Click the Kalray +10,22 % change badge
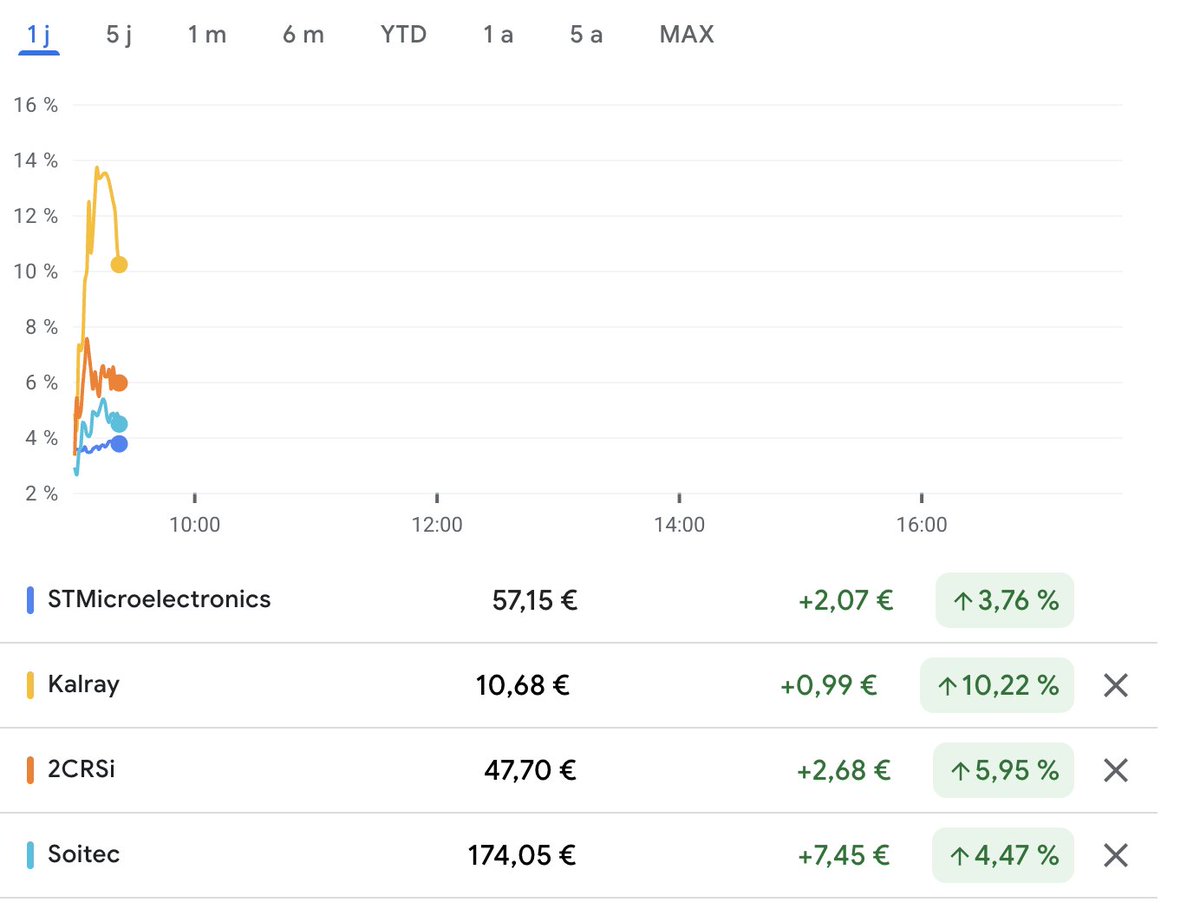1200x909 pixels. (x=997, y=685)
